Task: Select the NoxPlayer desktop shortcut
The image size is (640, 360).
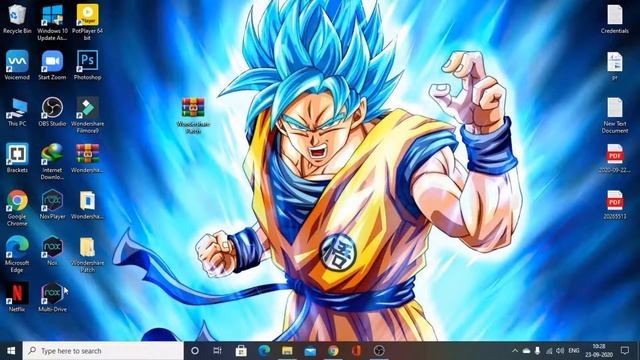Action: tap(52, 205)
